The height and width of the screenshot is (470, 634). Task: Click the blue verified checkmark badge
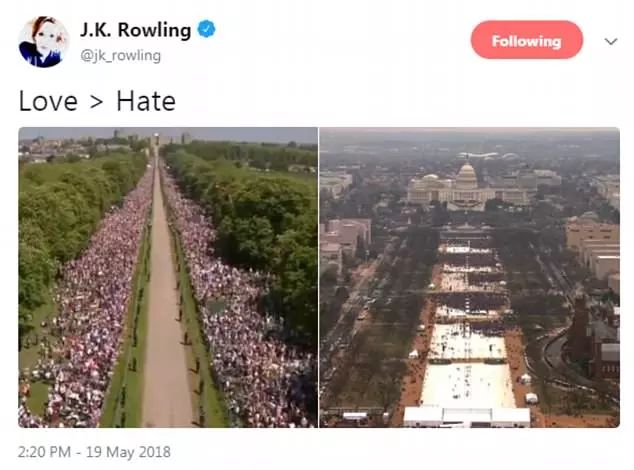click(x=207, y=29)
